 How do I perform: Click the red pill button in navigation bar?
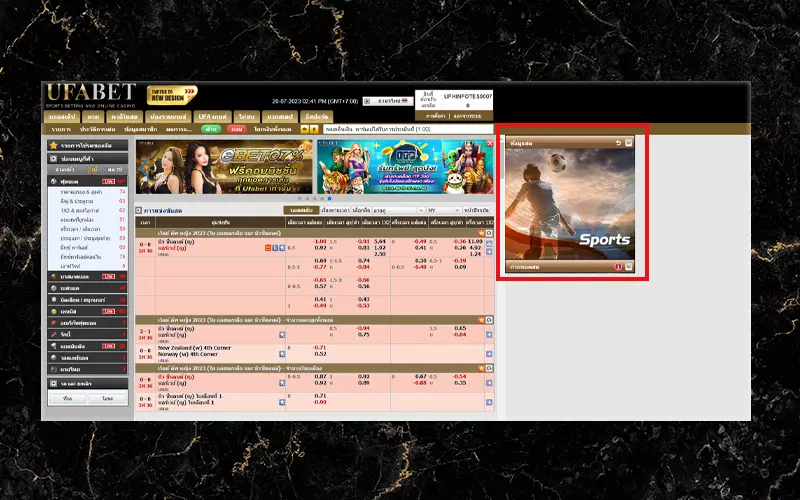point(236,129)
